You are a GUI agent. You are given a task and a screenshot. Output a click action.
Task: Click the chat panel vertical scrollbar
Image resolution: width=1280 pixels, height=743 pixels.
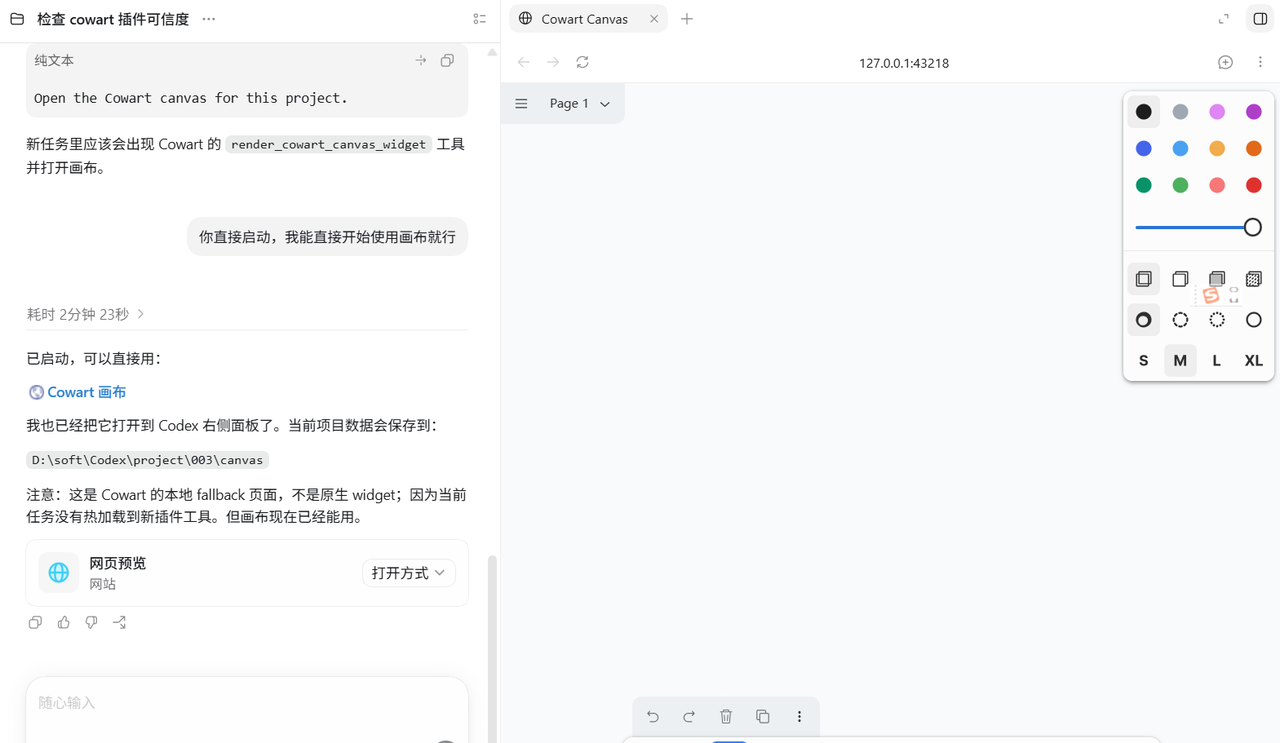pos(492,650)
